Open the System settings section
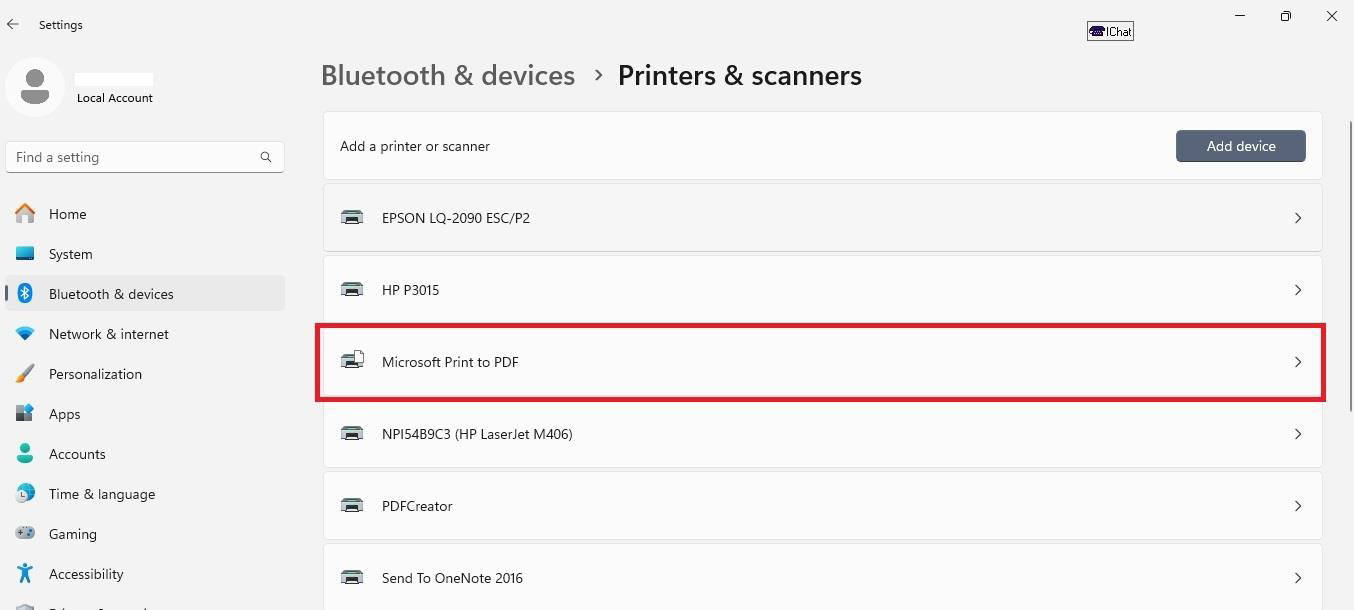The image size is (1354, 610). (70, 254)
